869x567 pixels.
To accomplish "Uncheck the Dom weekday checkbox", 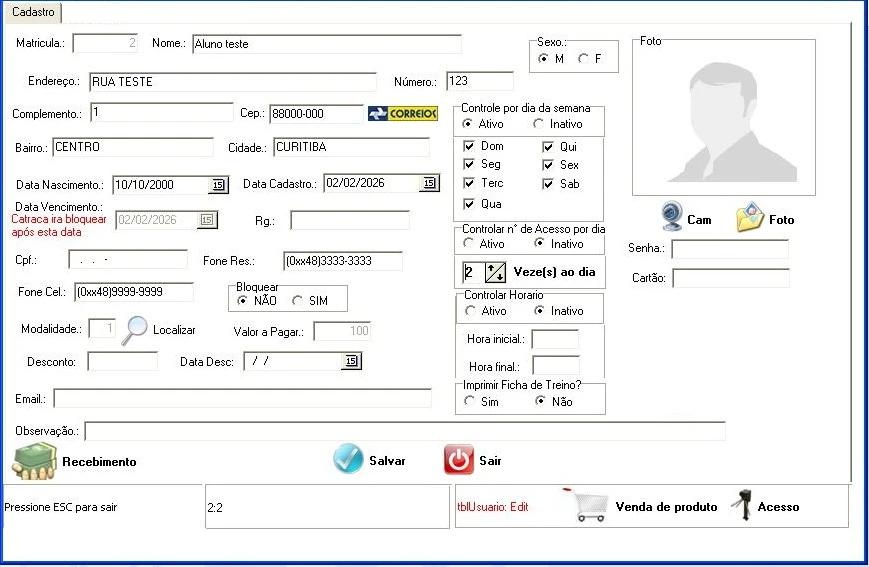I will point(469,147).
